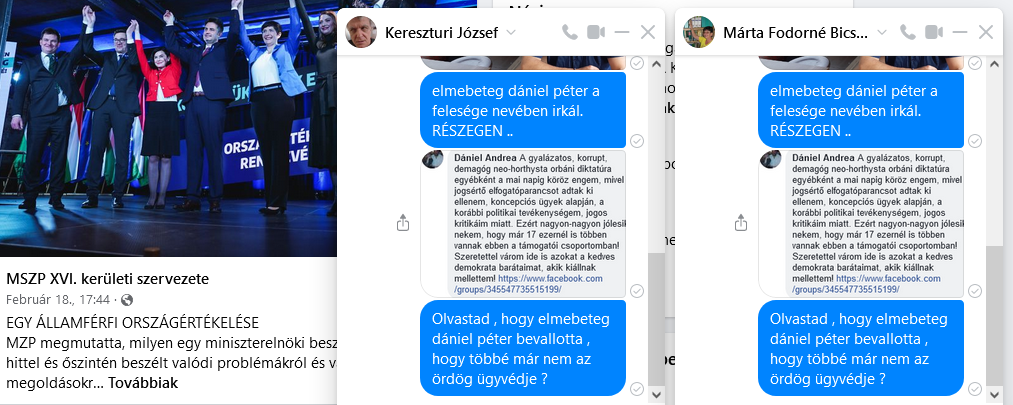The height and width of the screenshot is (405, 1013).
Task: Start voice call with Kereszturi József
Action: [x=569, y=32]
